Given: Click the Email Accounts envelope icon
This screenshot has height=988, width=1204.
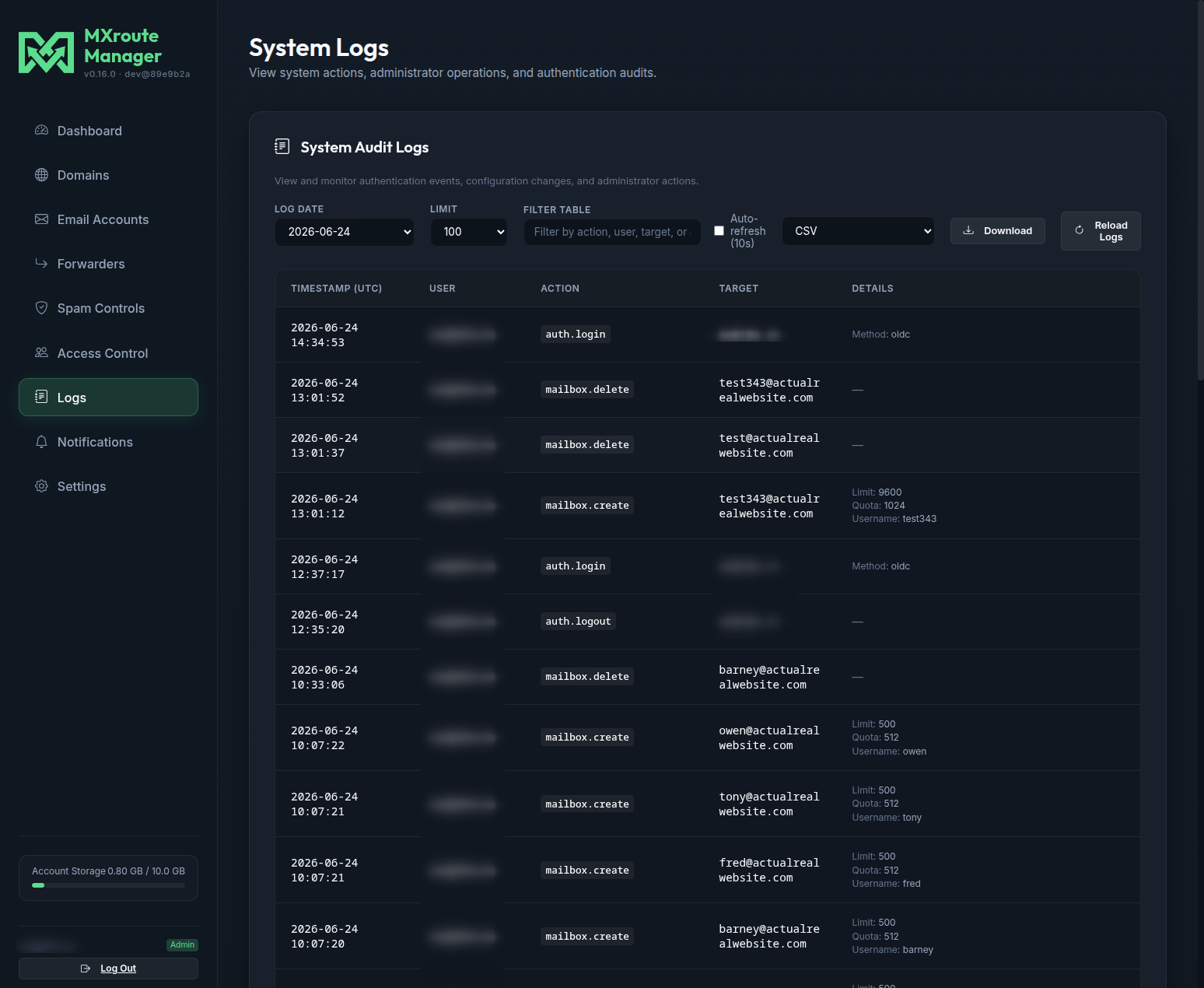Looking at the screenshot, I should [42, 219].
